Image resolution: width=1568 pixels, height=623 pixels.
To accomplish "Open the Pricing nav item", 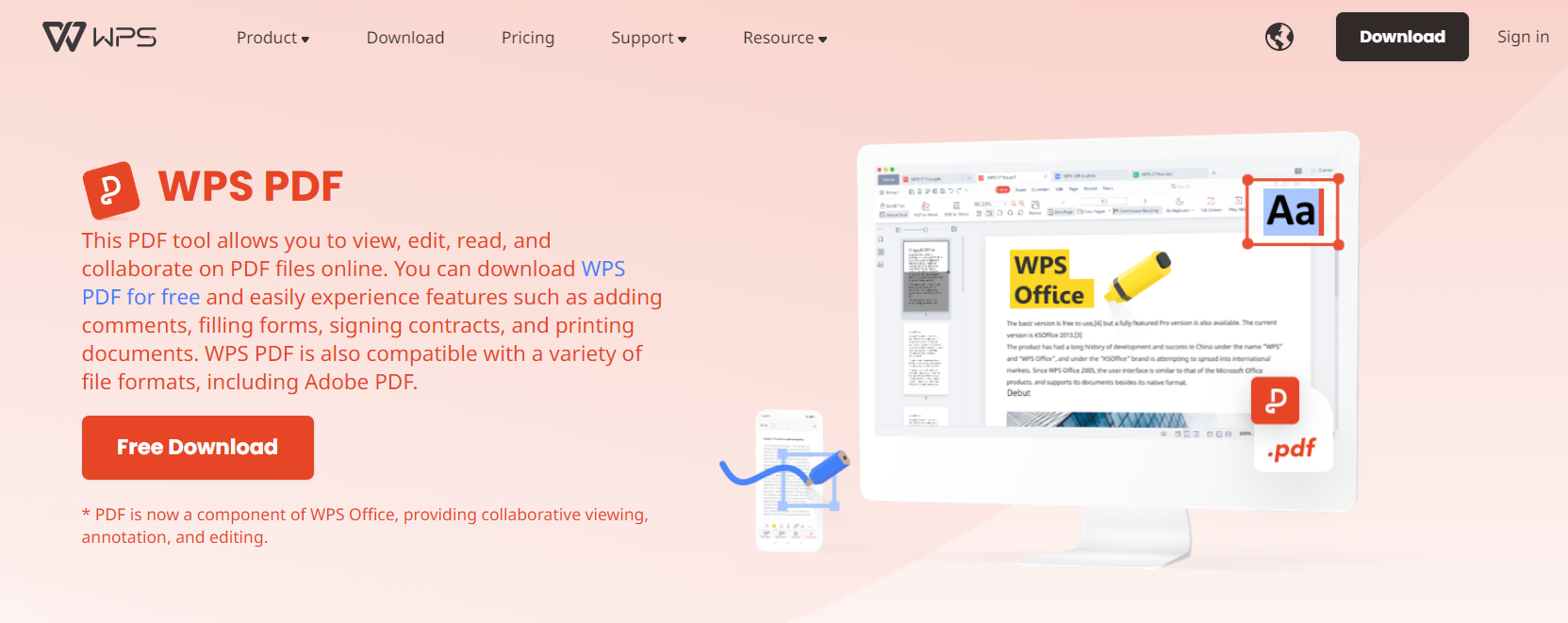I will (528, 38).
